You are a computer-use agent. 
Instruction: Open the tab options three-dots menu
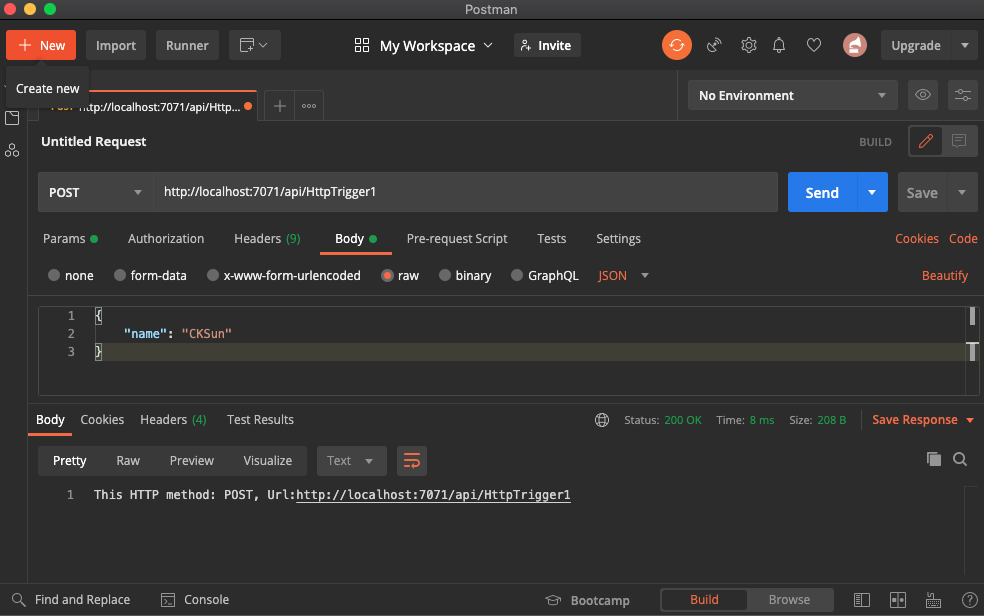tap(309, 106)
